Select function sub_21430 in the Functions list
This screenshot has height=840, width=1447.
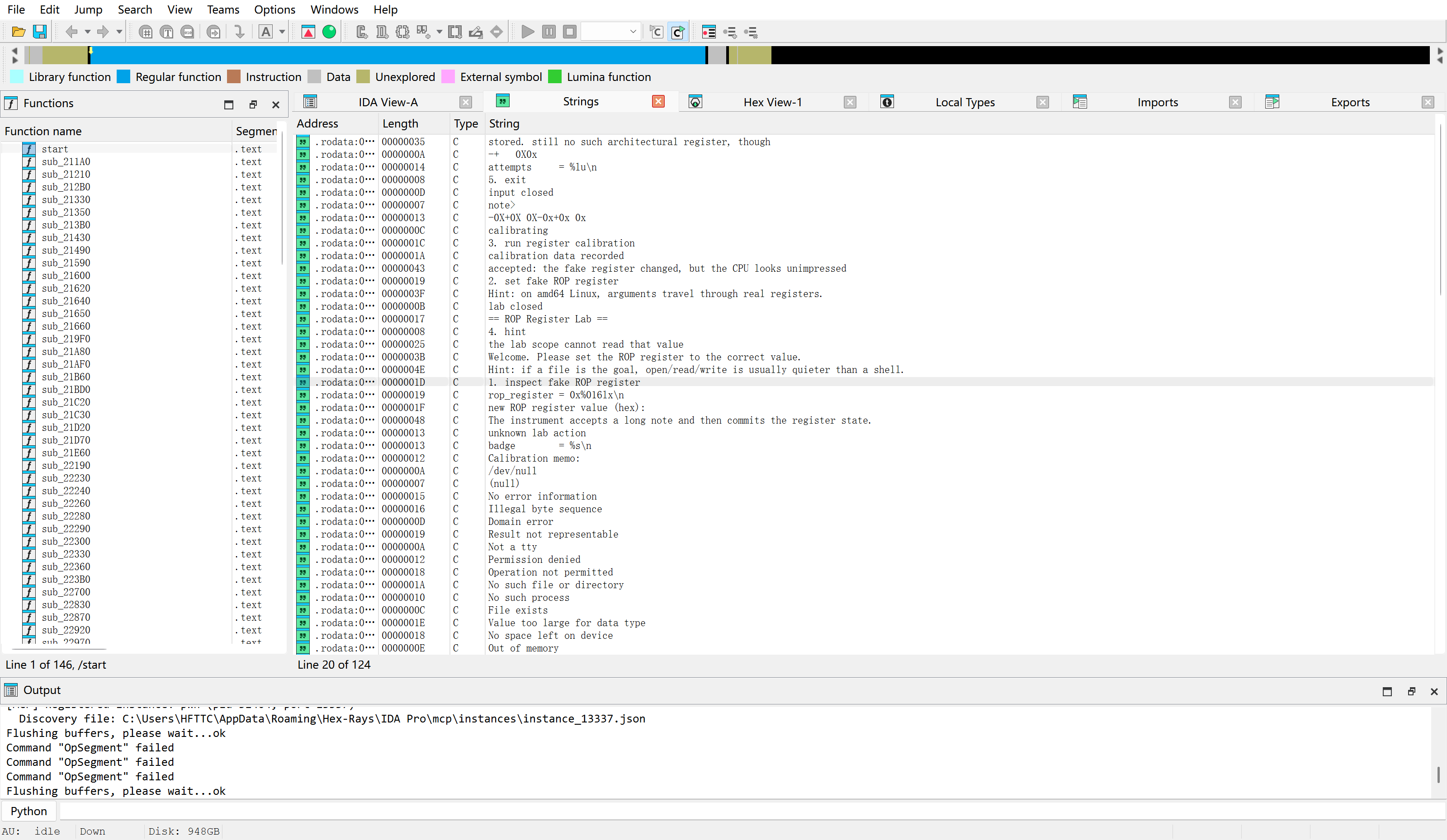click(139, 238)
